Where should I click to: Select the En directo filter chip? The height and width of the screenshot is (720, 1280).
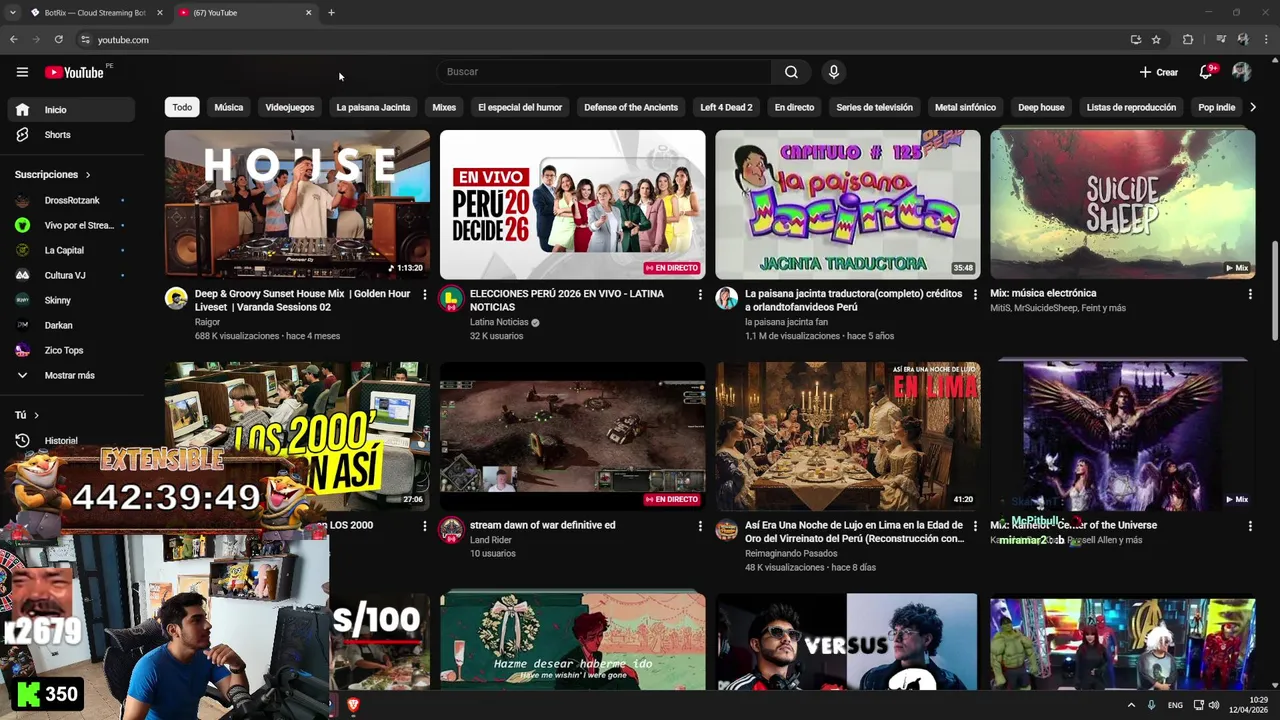click(794, 107)
